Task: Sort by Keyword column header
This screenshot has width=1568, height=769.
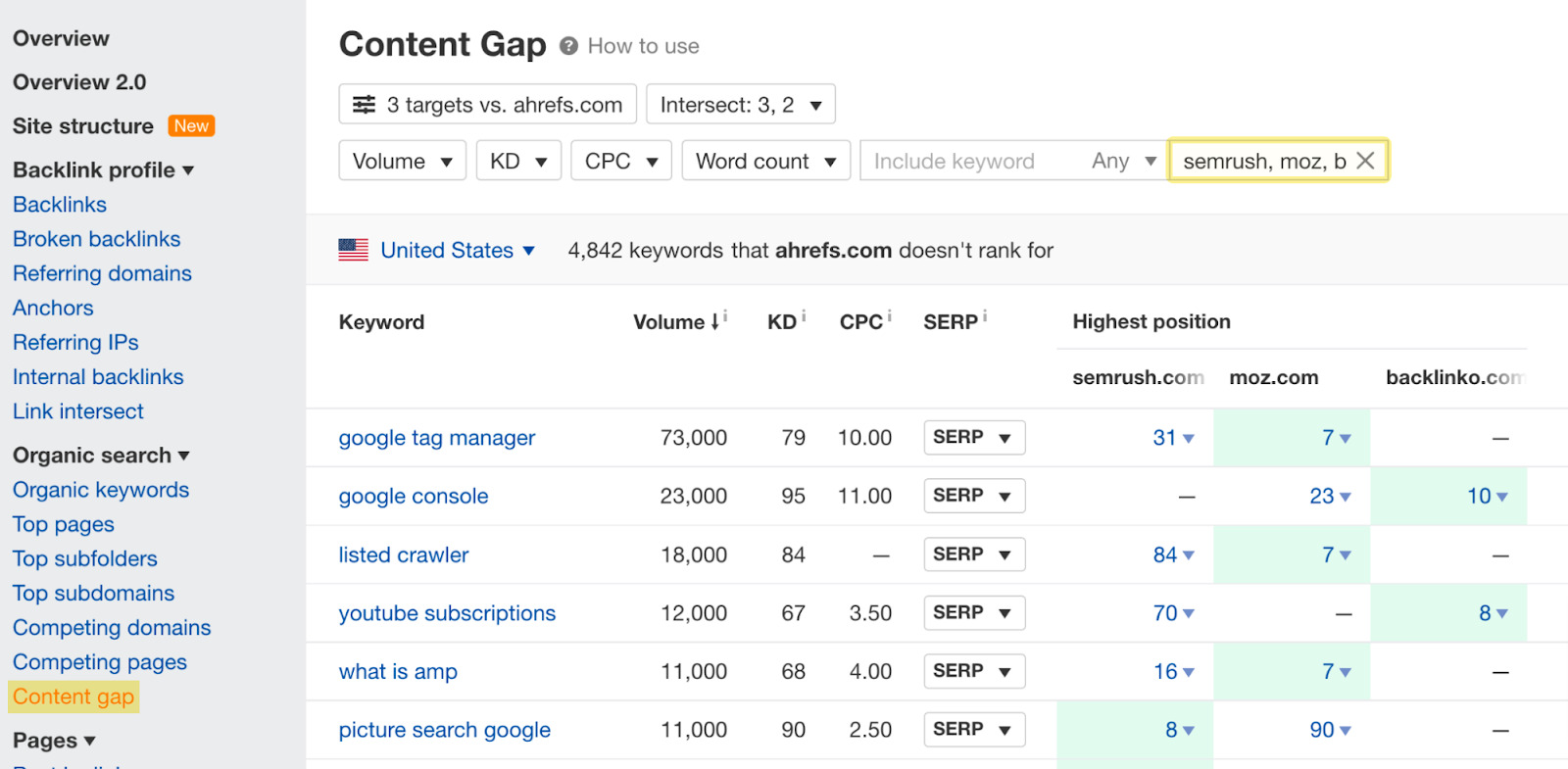Action: [381, 321]
